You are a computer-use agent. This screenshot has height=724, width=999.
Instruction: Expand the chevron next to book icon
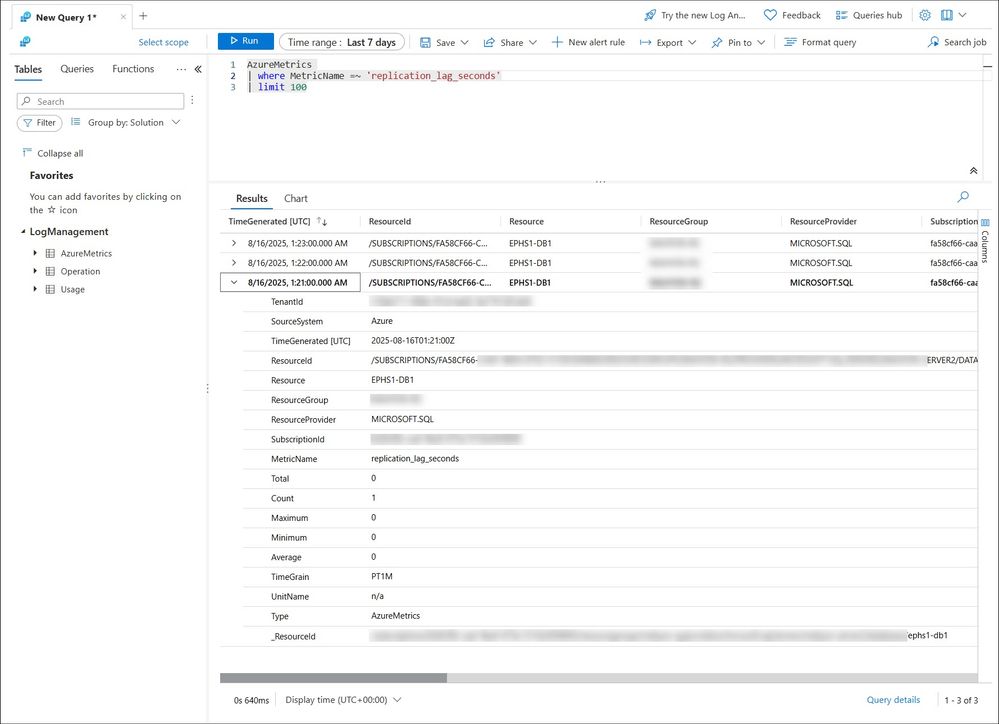(x=963, y=15)
